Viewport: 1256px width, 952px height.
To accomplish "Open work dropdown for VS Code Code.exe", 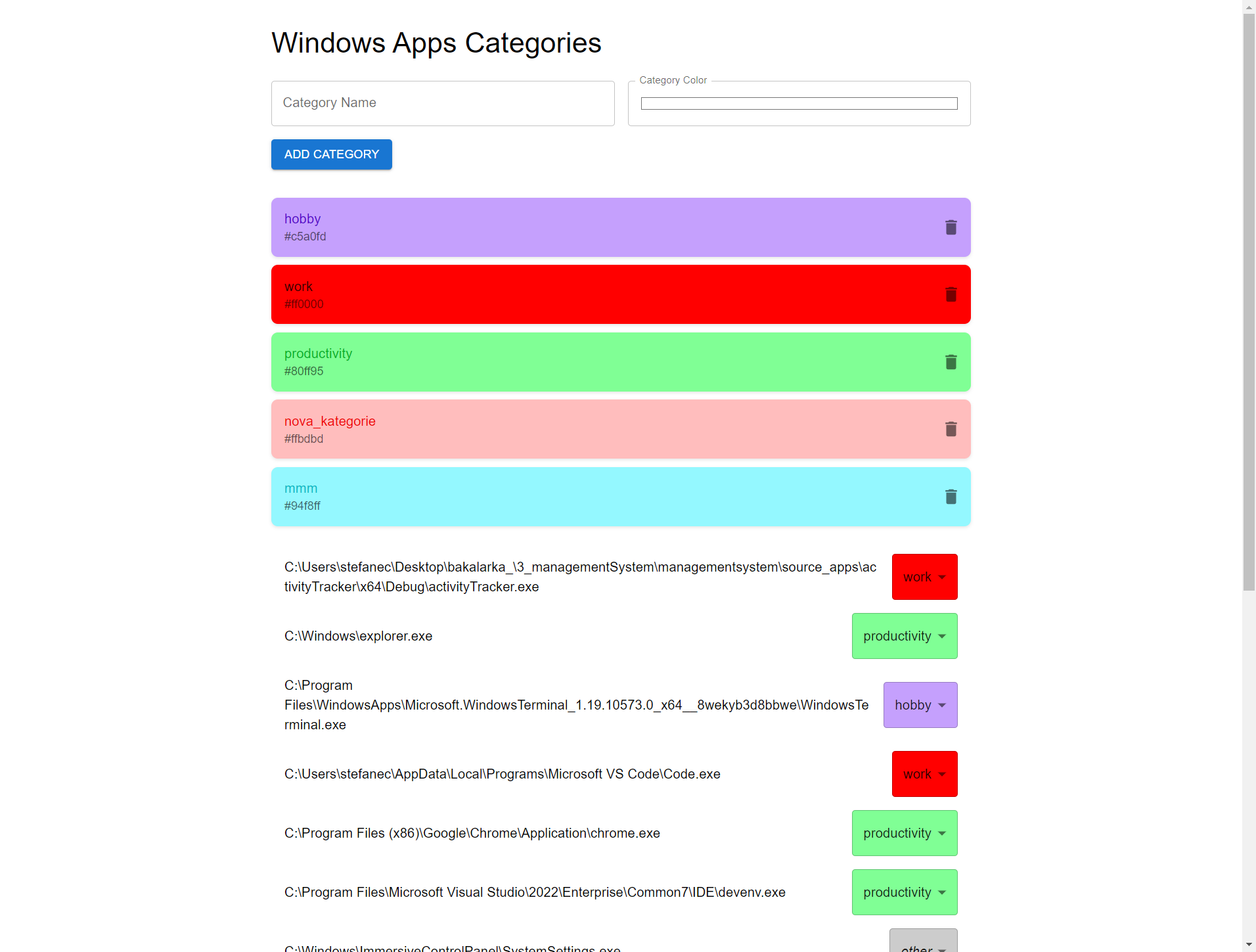I will [924, 774].
